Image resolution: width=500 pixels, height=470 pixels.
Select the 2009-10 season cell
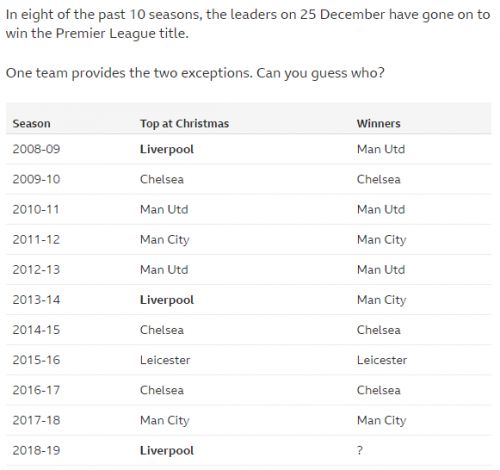[x=36, y=179]
